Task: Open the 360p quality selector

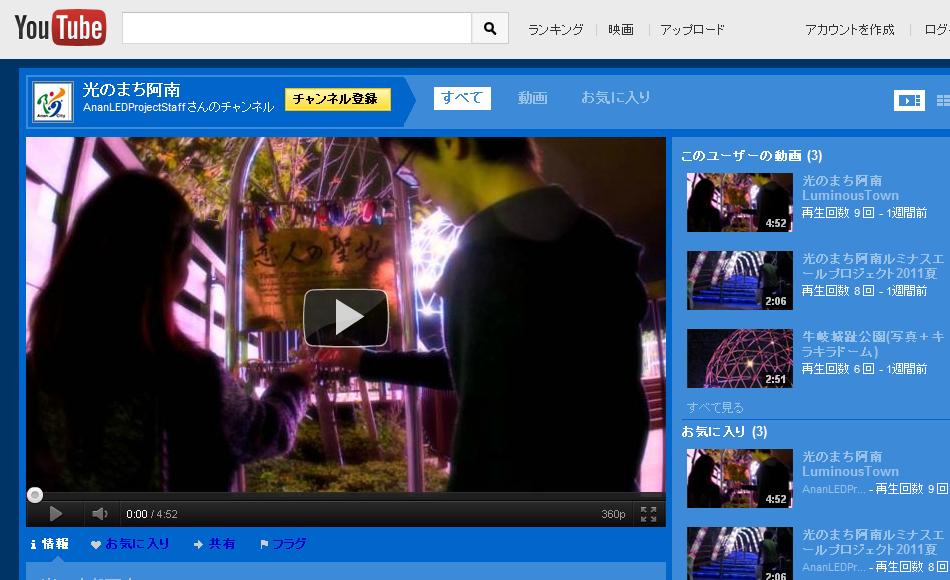Action: (613, 514)
